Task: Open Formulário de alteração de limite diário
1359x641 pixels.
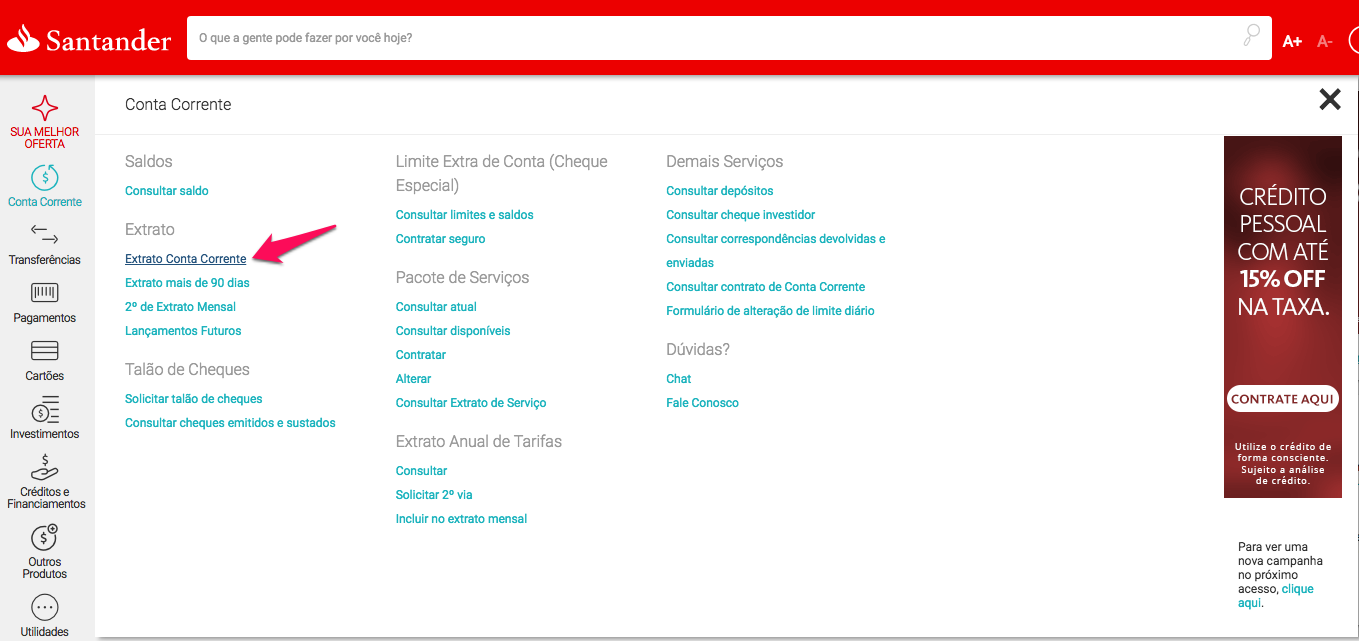Action: click(x=771, y=311)
